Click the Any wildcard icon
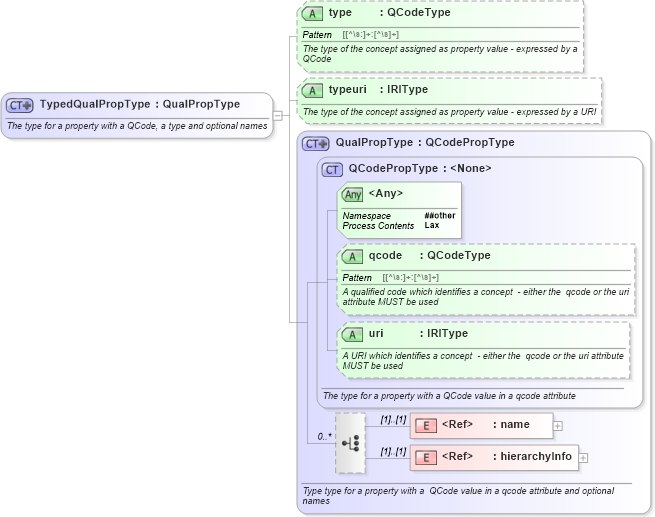This screenshot has height=517, width=655. click(x=353, y=195)
